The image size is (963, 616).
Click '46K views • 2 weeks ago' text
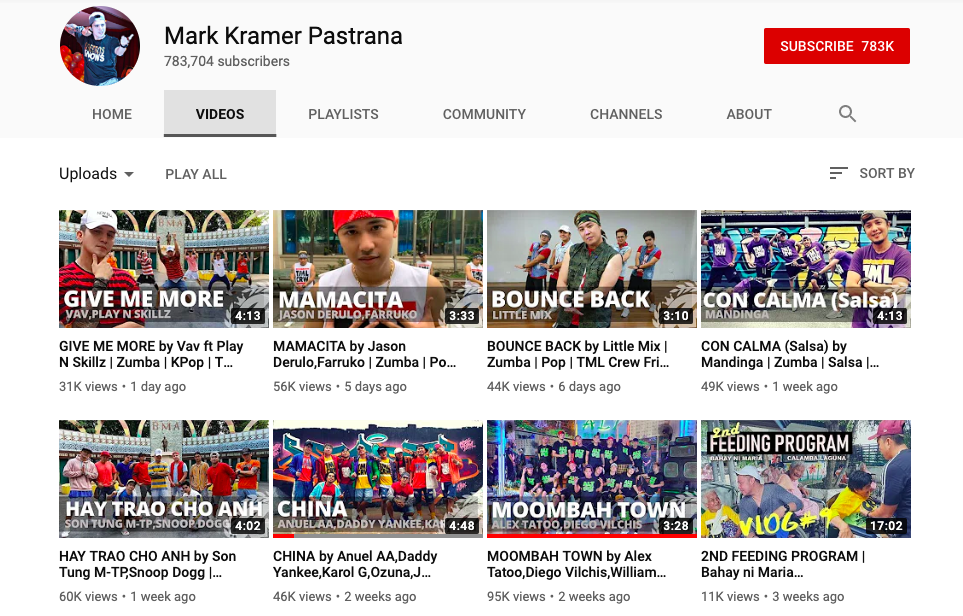click(345, 596)
